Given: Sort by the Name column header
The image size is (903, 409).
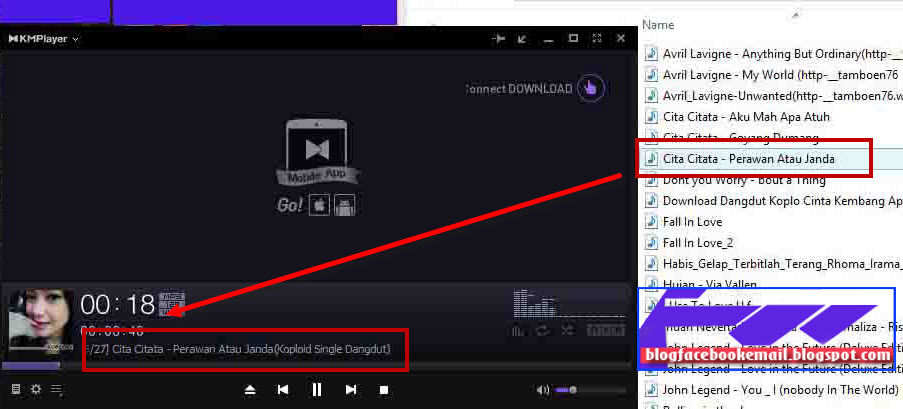Looking at the screenshot, I should 658,25.
